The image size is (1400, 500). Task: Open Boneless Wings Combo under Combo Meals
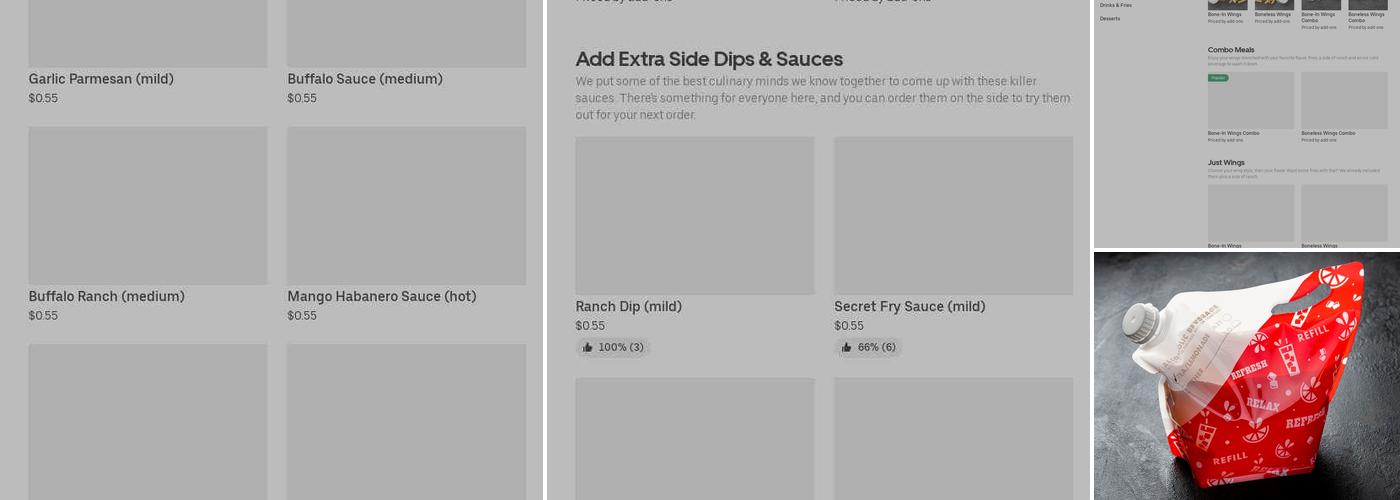[1343, 101]
